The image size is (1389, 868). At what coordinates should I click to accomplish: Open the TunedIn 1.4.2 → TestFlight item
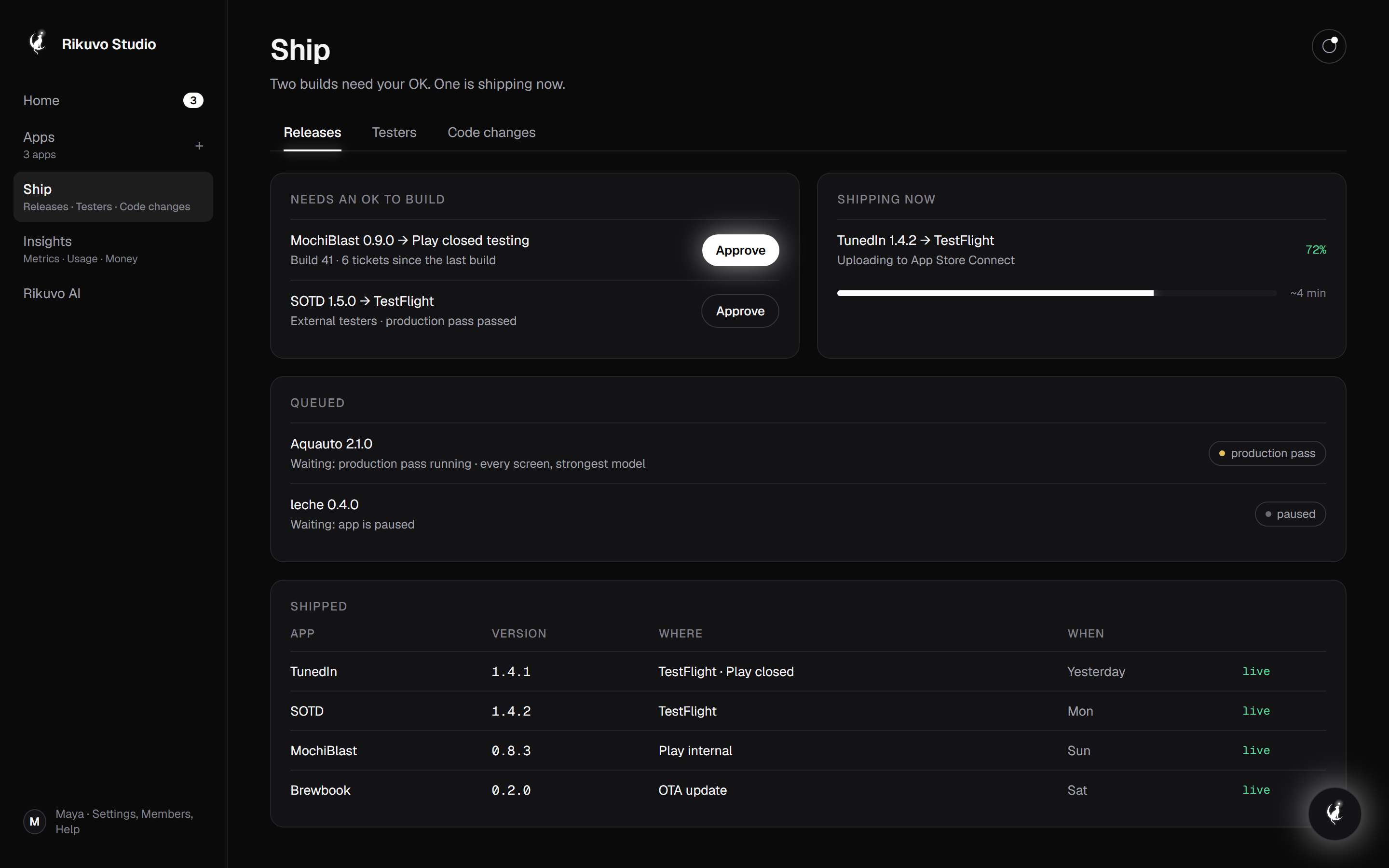point(915,241)
